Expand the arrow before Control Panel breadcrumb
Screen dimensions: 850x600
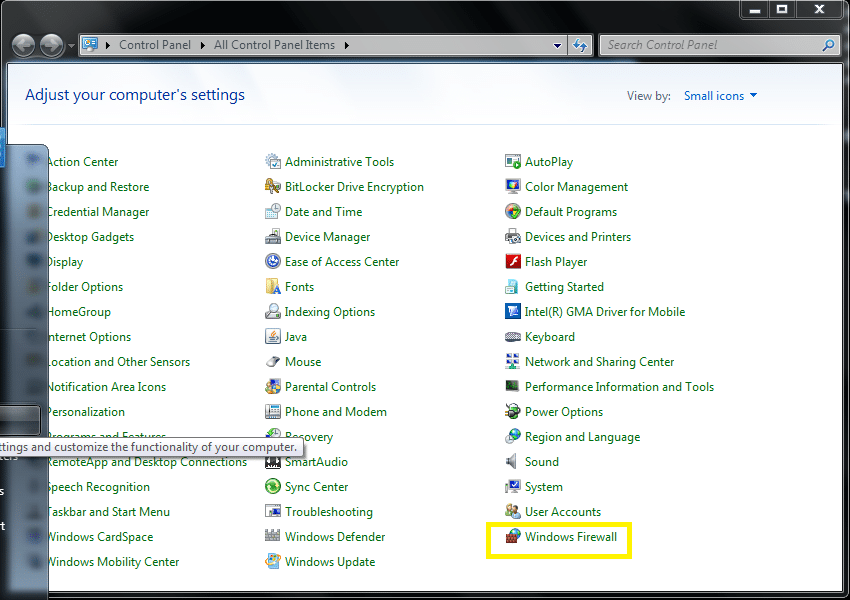coord(108,45)
